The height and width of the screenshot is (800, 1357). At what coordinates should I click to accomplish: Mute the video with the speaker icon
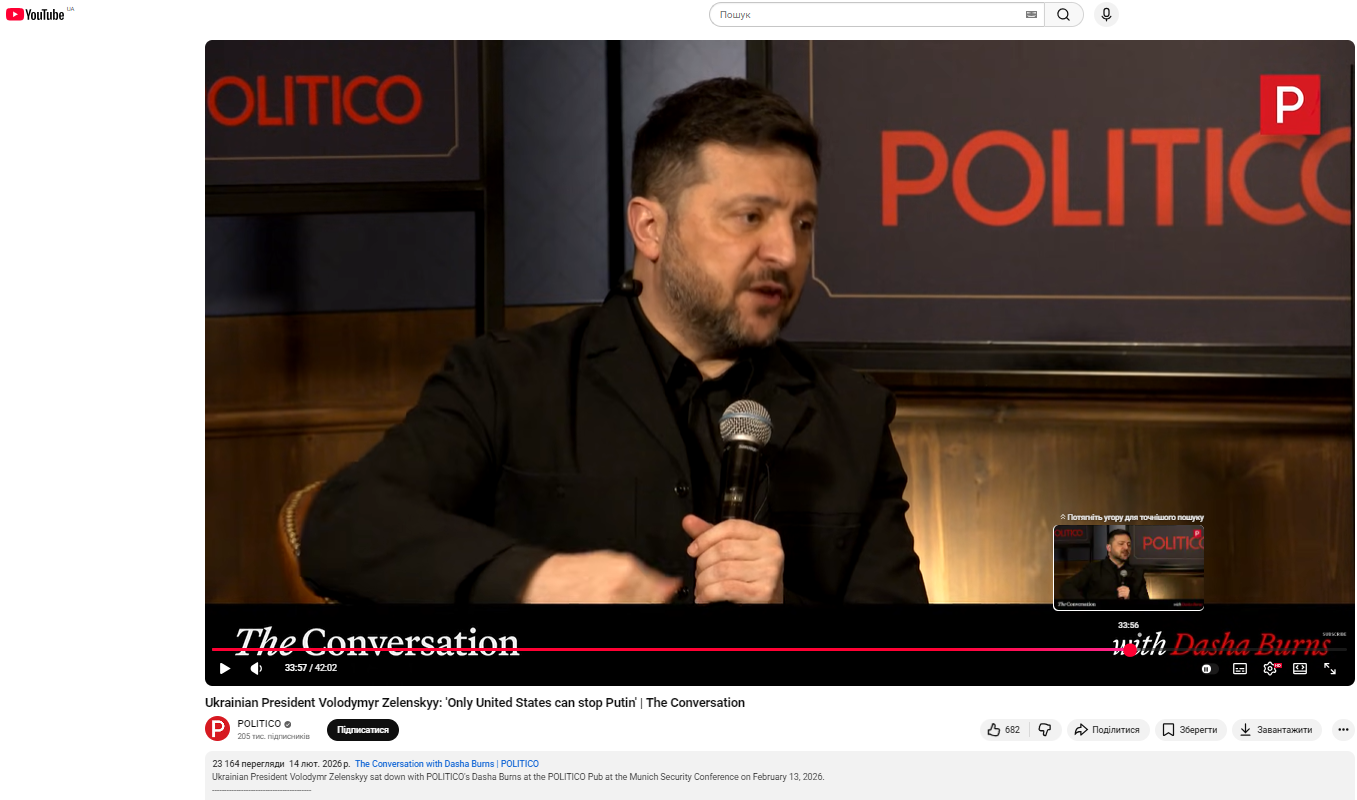pos(256,668)
